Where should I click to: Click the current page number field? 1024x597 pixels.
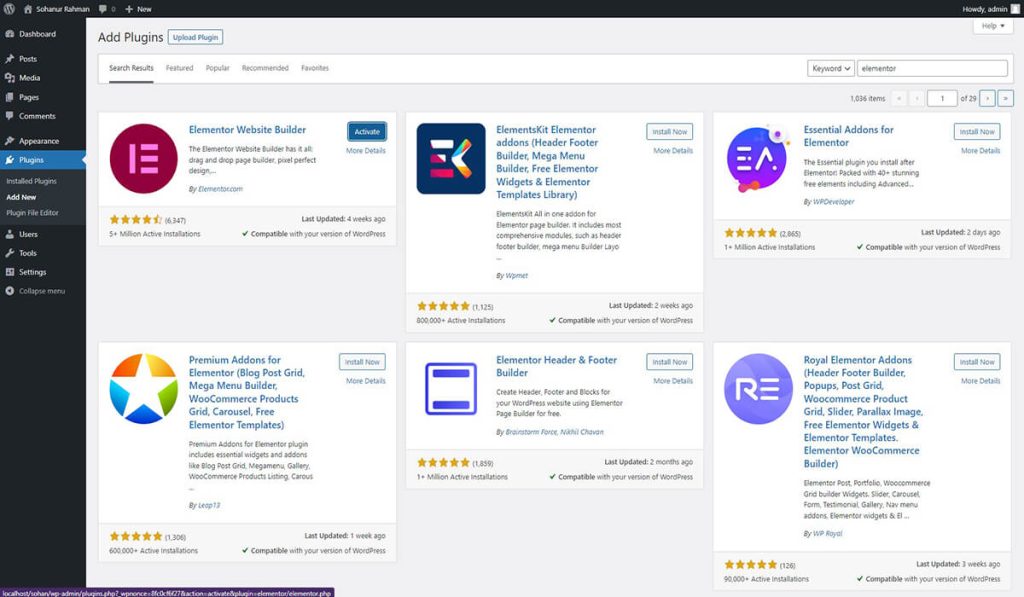coord(942,99)
